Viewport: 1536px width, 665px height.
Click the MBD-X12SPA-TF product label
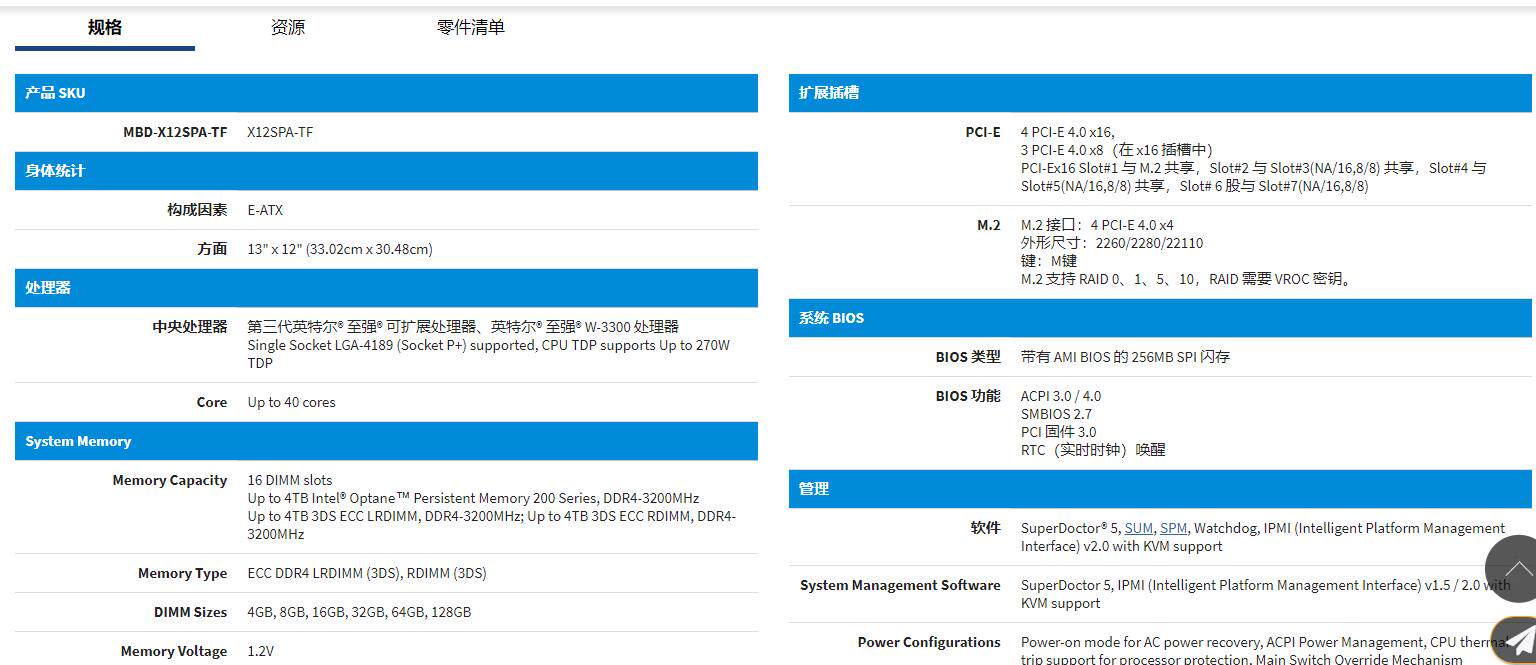point(175,132)
